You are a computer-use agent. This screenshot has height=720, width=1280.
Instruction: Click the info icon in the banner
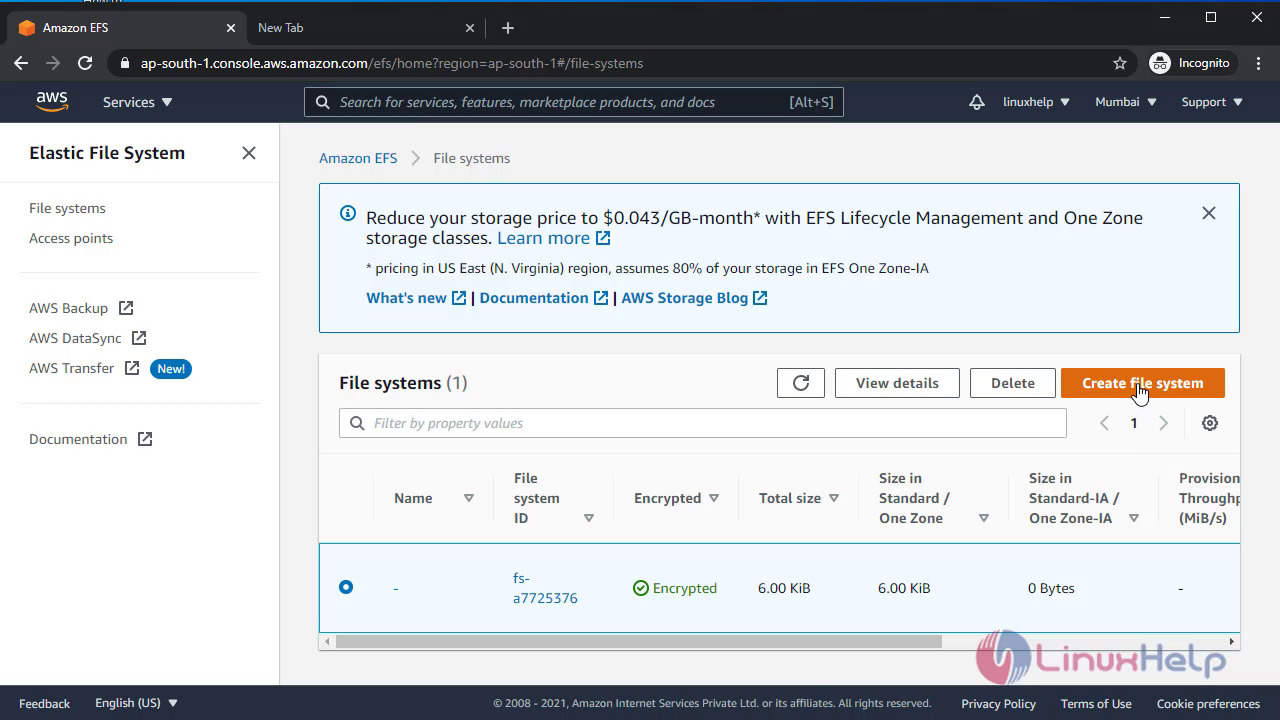tap(348, 213)
